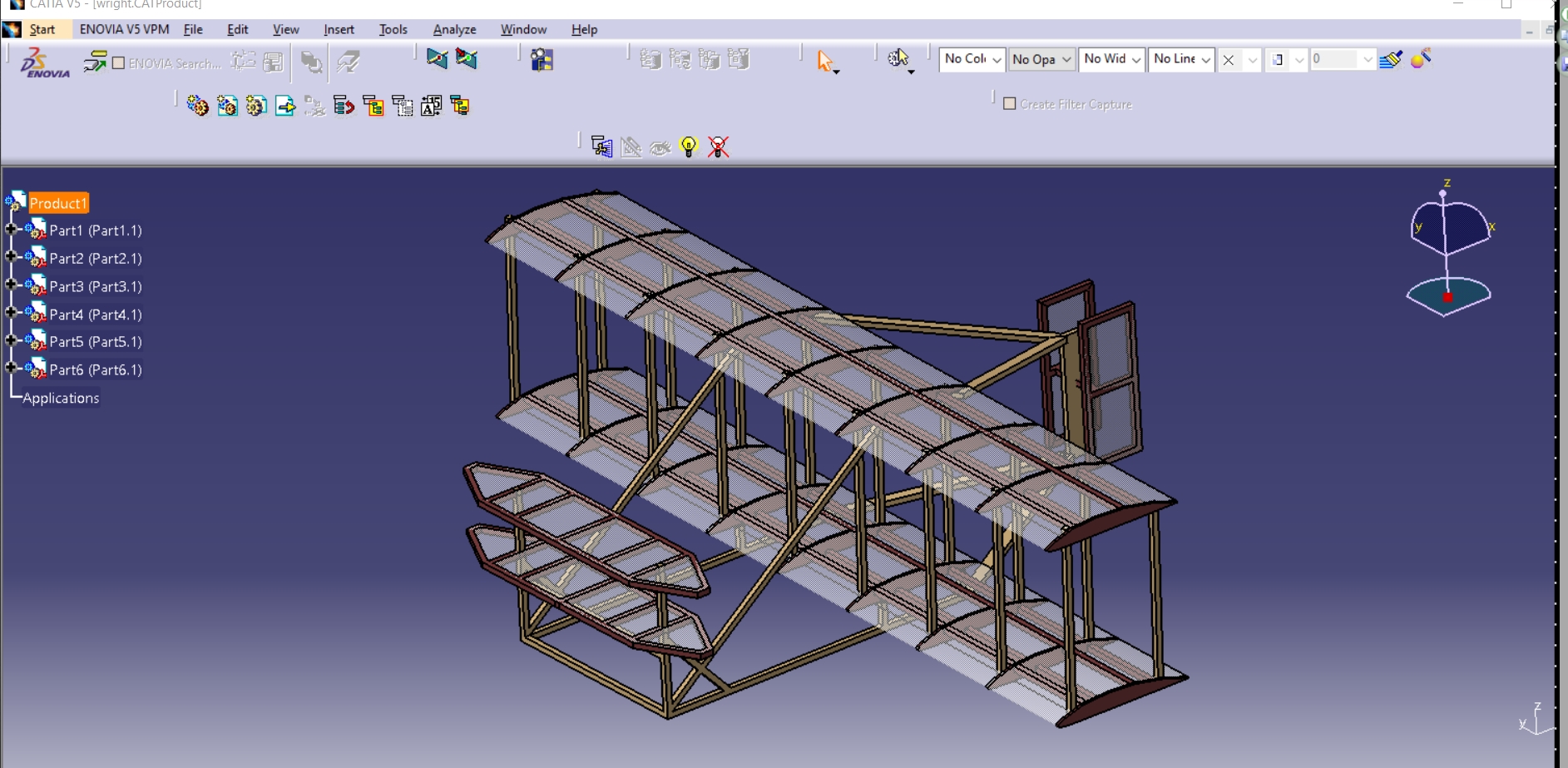The height and width of the screenshot is (768, 1568).
Task: Open Graph Tree Reordering icon
Action: tap(373, 106)
